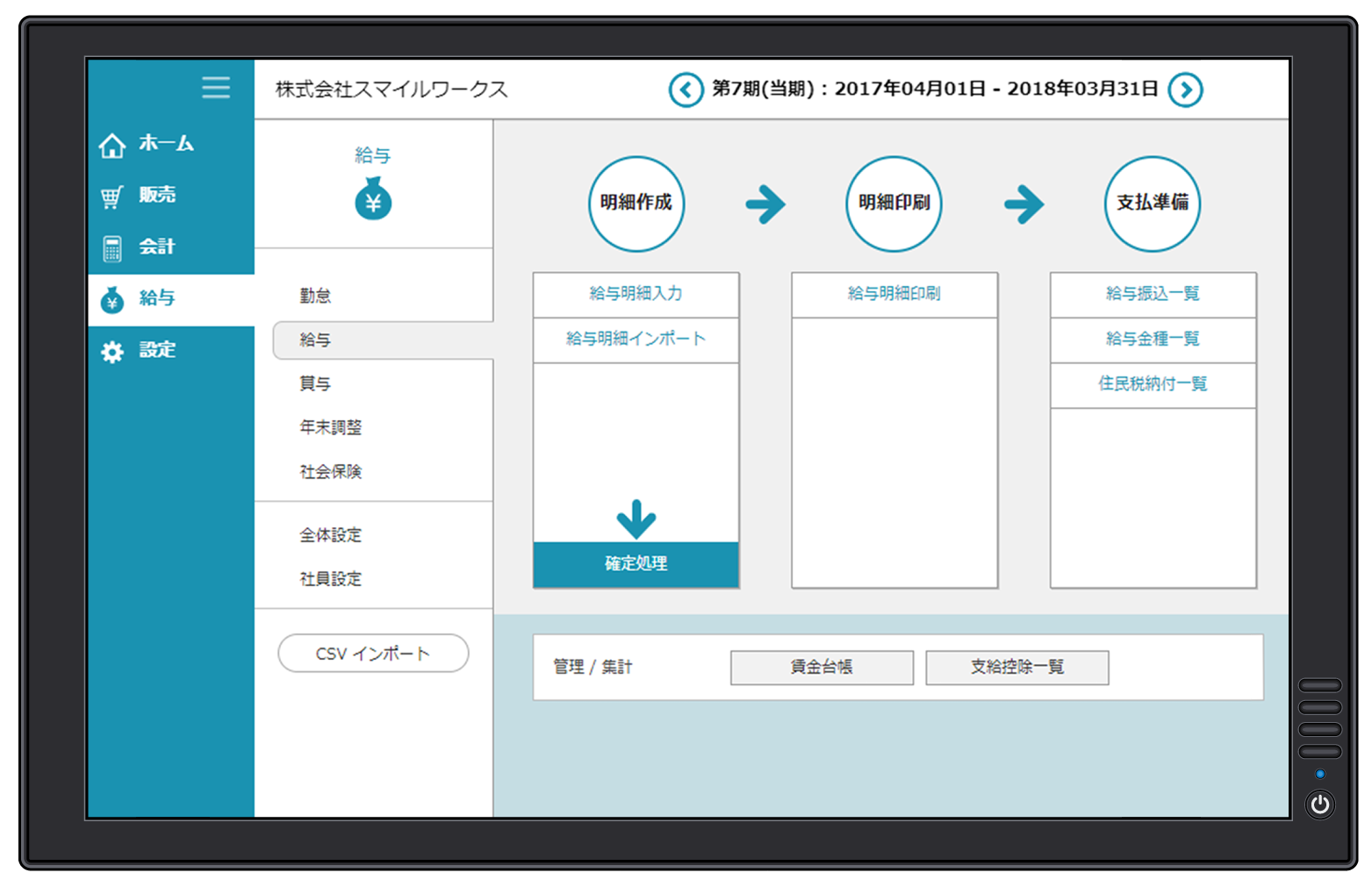Click the 賃金台帳 button
Screen dimensions: 1372x887
[x=822, y=668]
